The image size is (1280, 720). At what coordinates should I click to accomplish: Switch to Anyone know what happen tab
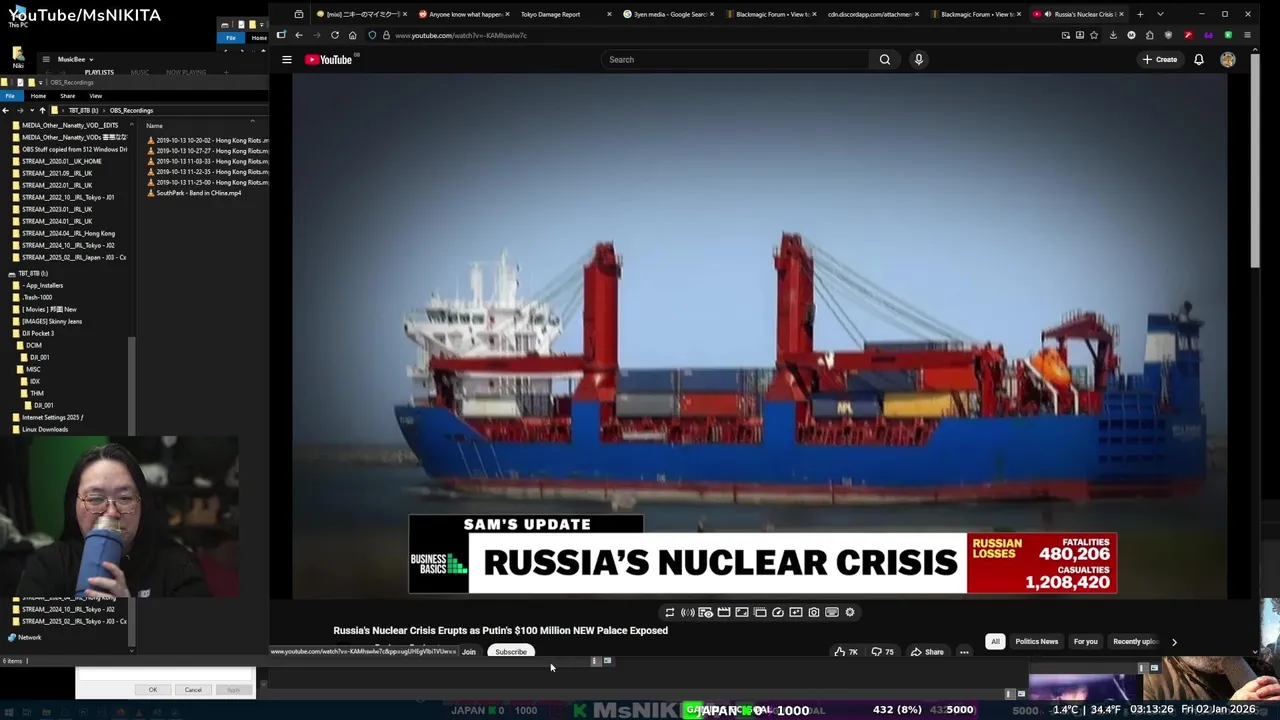point(461,14)
